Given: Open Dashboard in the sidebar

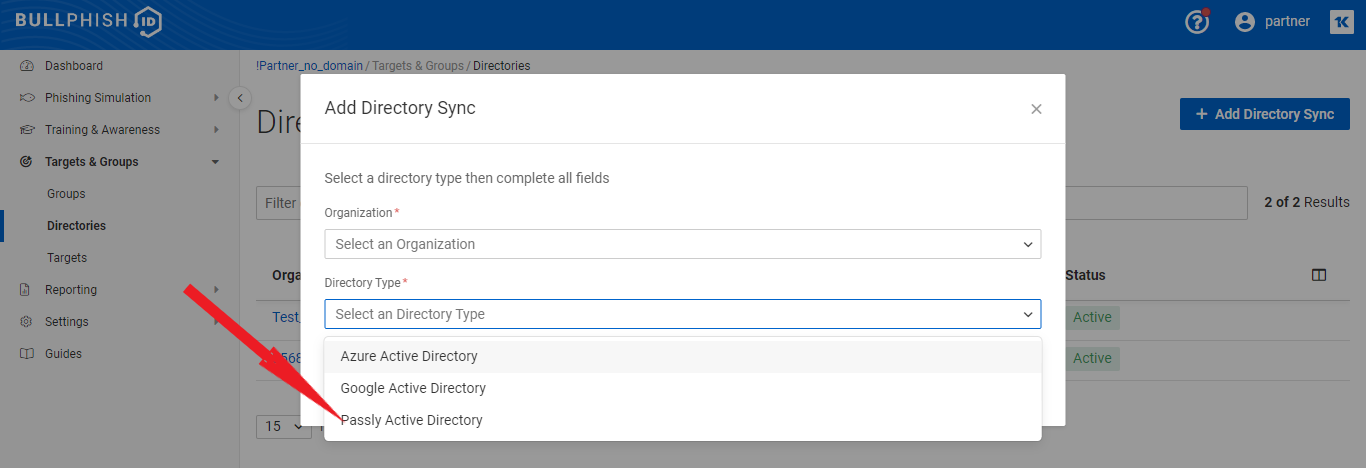Looking at the screenshot, I should (x=74, y=66).
